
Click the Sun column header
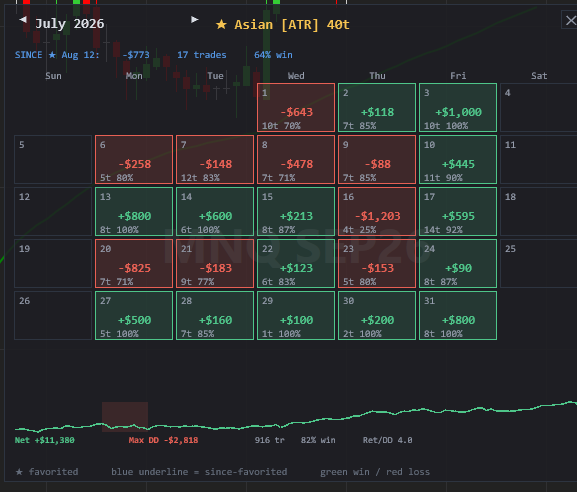pos(53,76)
